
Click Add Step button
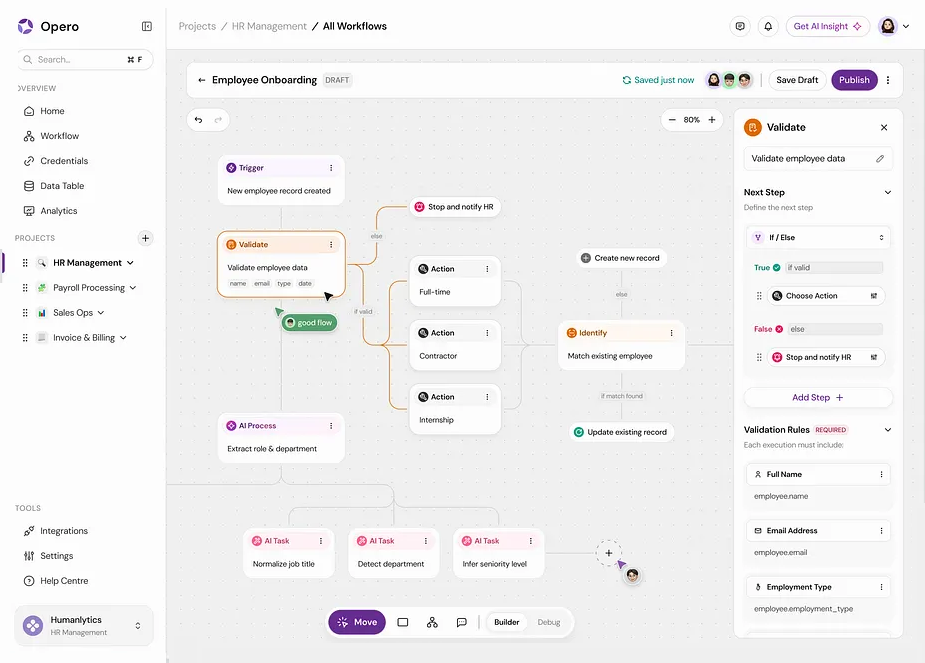click(x=818, y=398)
